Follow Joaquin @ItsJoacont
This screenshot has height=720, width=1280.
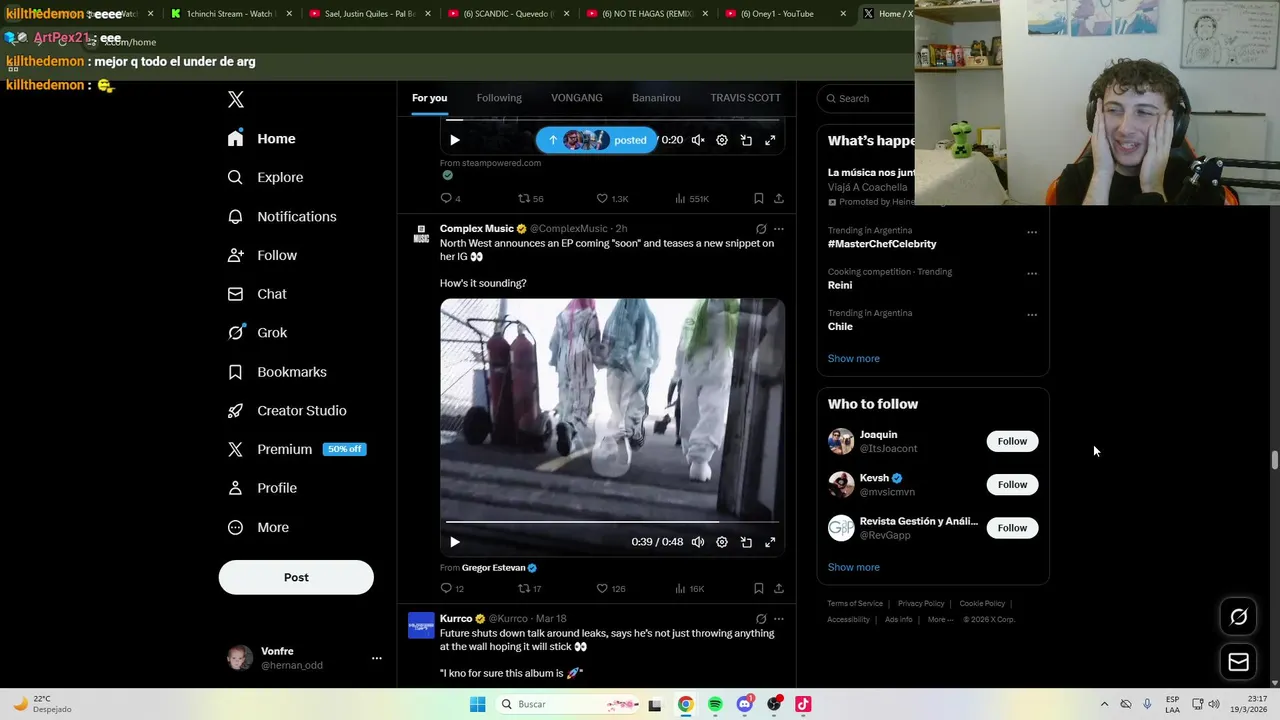pos(1012,441)
